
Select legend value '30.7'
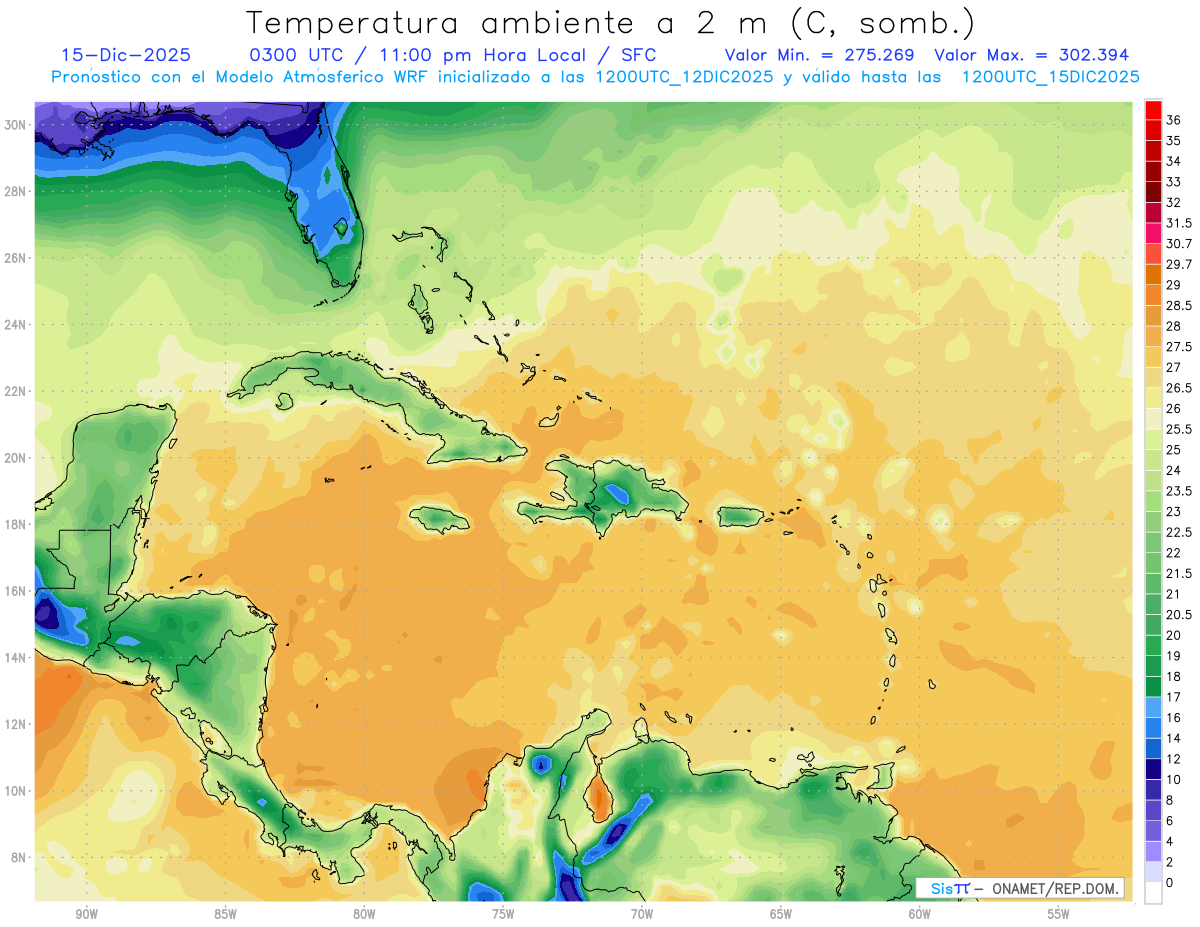pos(1179,244)
